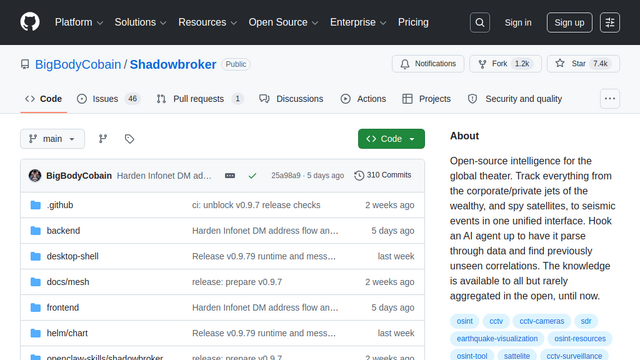Click the Notifications bell icon

(x=404, y=64)
